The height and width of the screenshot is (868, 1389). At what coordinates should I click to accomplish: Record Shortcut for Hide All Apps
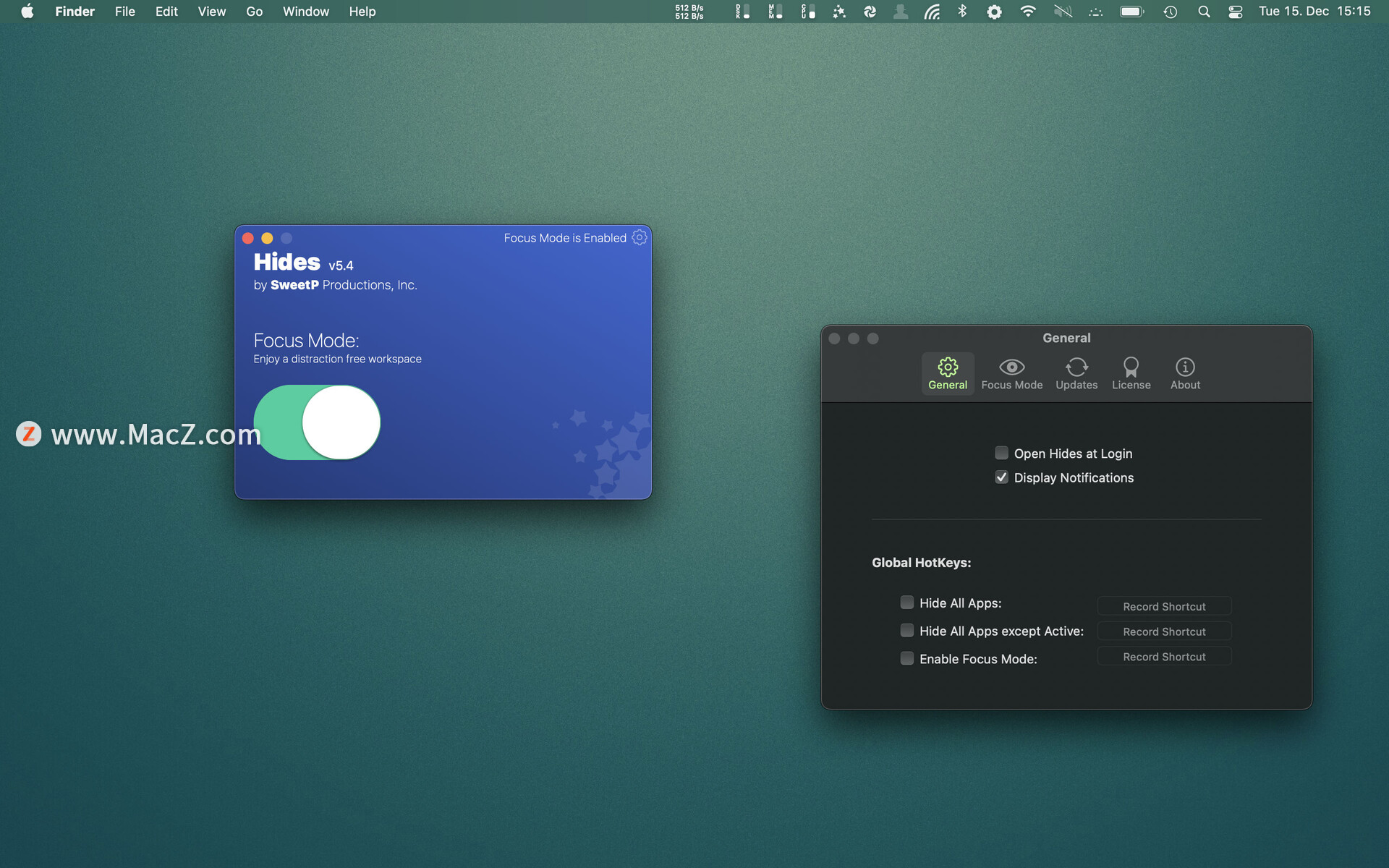point(1164,606)
